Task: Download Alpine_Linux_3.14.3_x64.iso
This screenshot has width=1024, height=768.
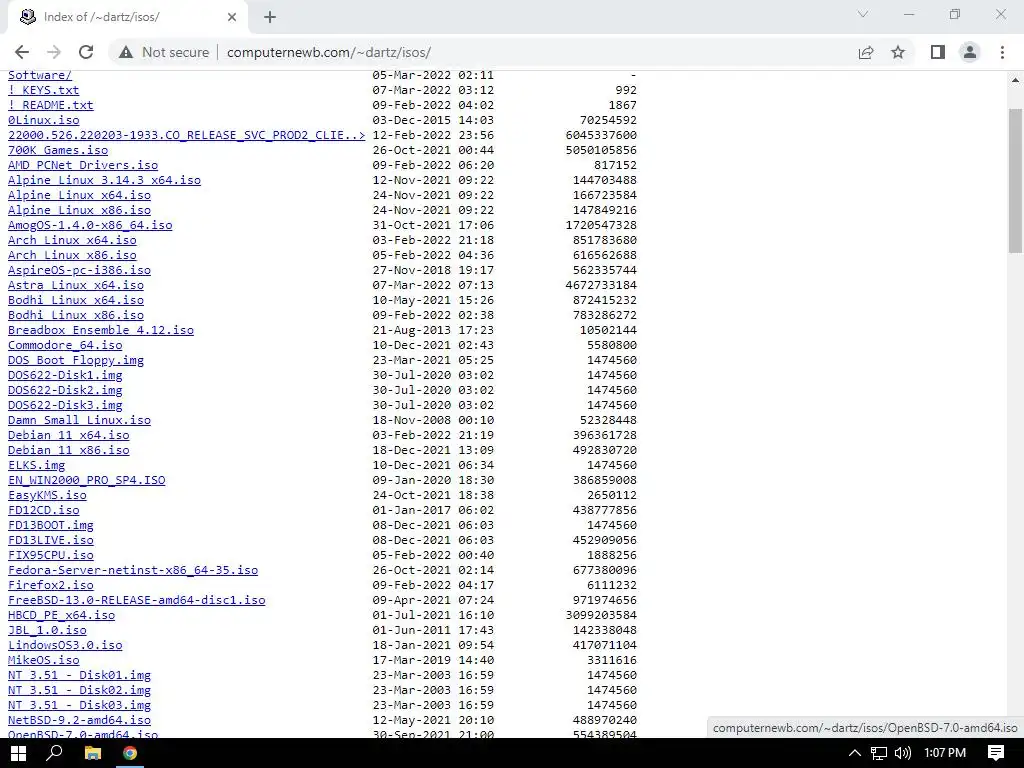Action: click(x=104, y=180)
